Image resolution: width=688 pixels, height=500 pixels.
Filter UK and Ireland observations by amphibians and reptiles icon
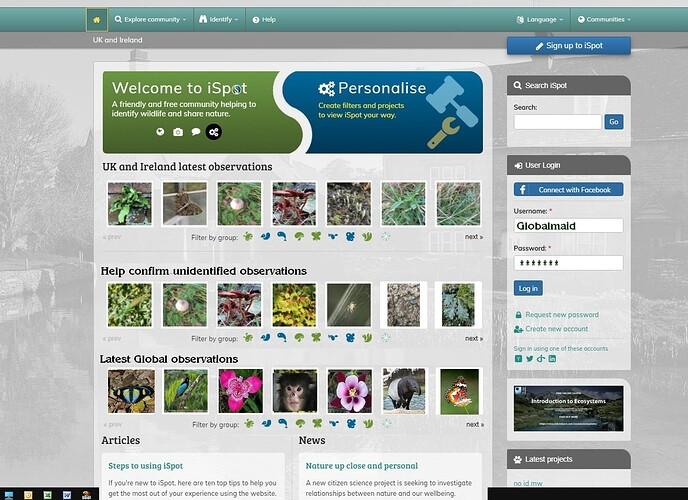click(x=248, y=236)
